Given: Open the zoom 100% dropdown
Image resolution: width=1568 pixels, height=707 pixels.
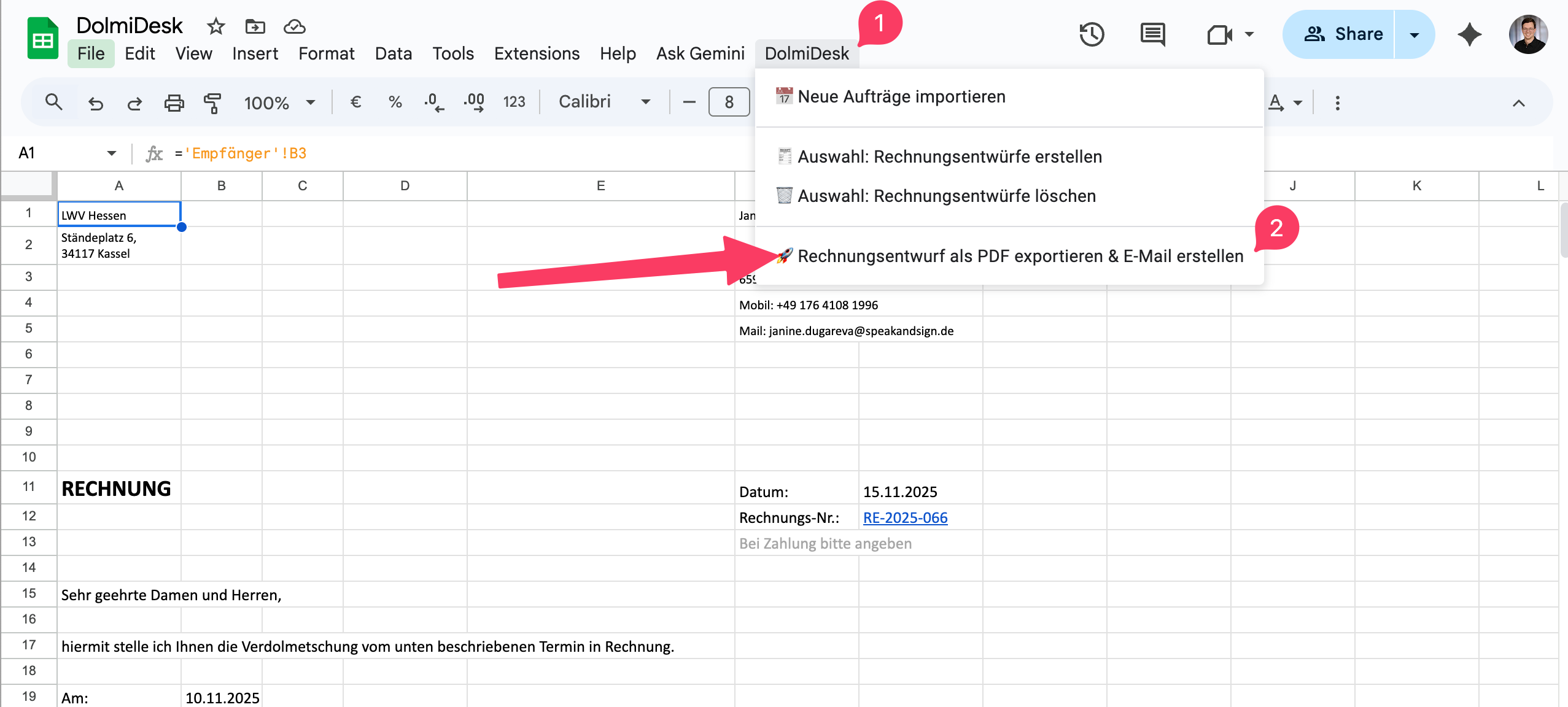Looking at the screenshot, I should coord(280,102).
